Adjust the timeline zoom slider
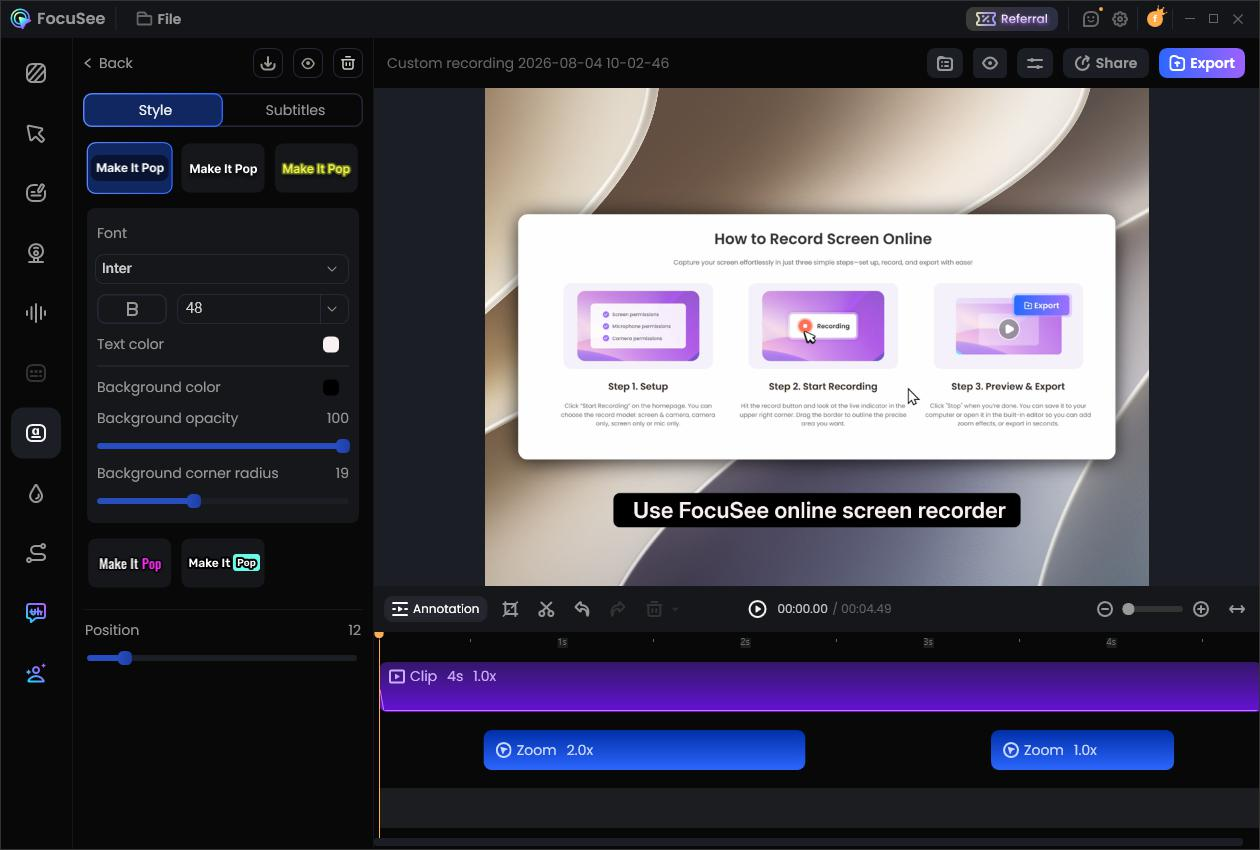The width and height of the screenshot is (1260, 850). pos(1152,609)
